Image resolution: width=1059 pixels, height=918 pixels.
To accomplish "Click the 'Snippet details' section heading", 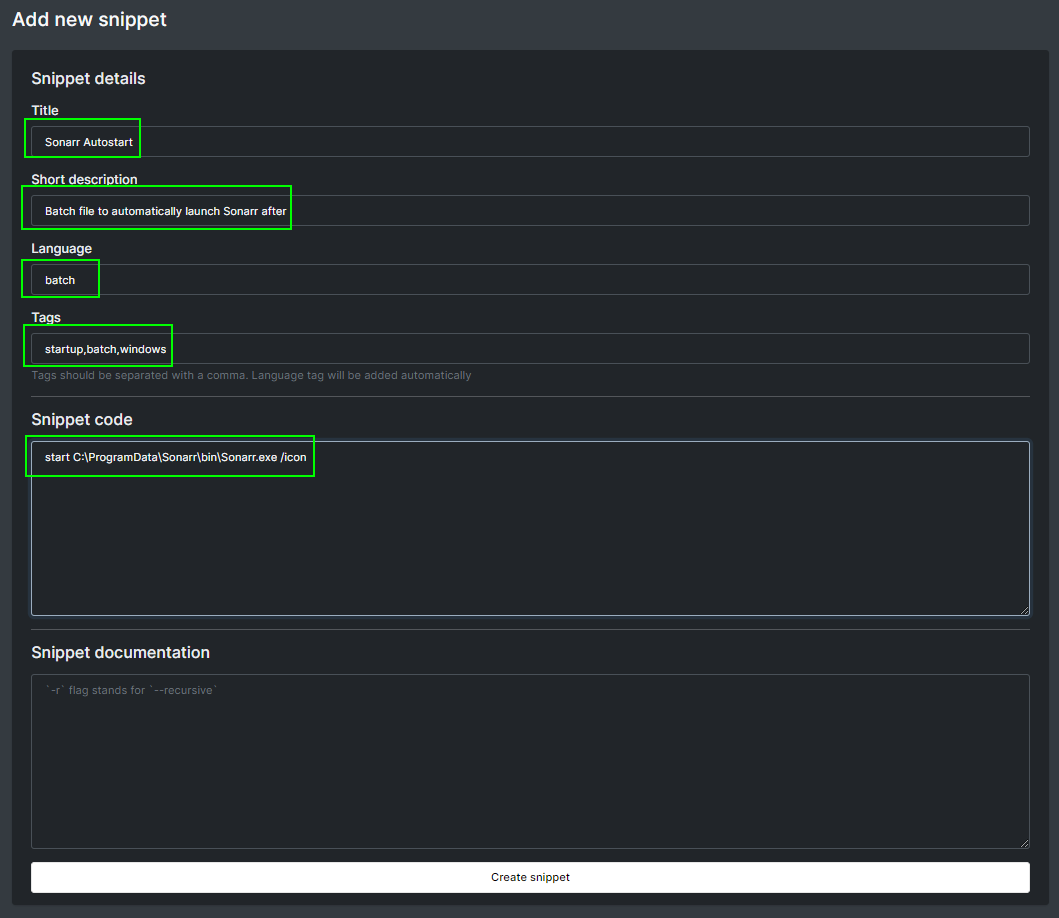I will [x=88, y=78].
